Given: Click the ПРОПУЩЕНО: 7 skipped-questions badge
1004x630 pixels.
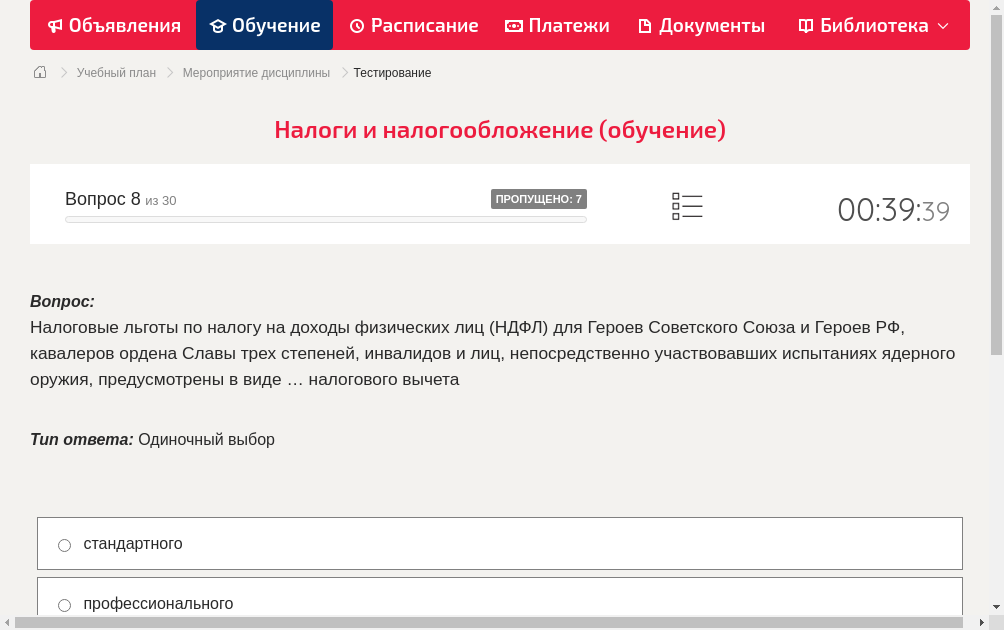Looking at the screenshot, I should click(x=539, y=199).
